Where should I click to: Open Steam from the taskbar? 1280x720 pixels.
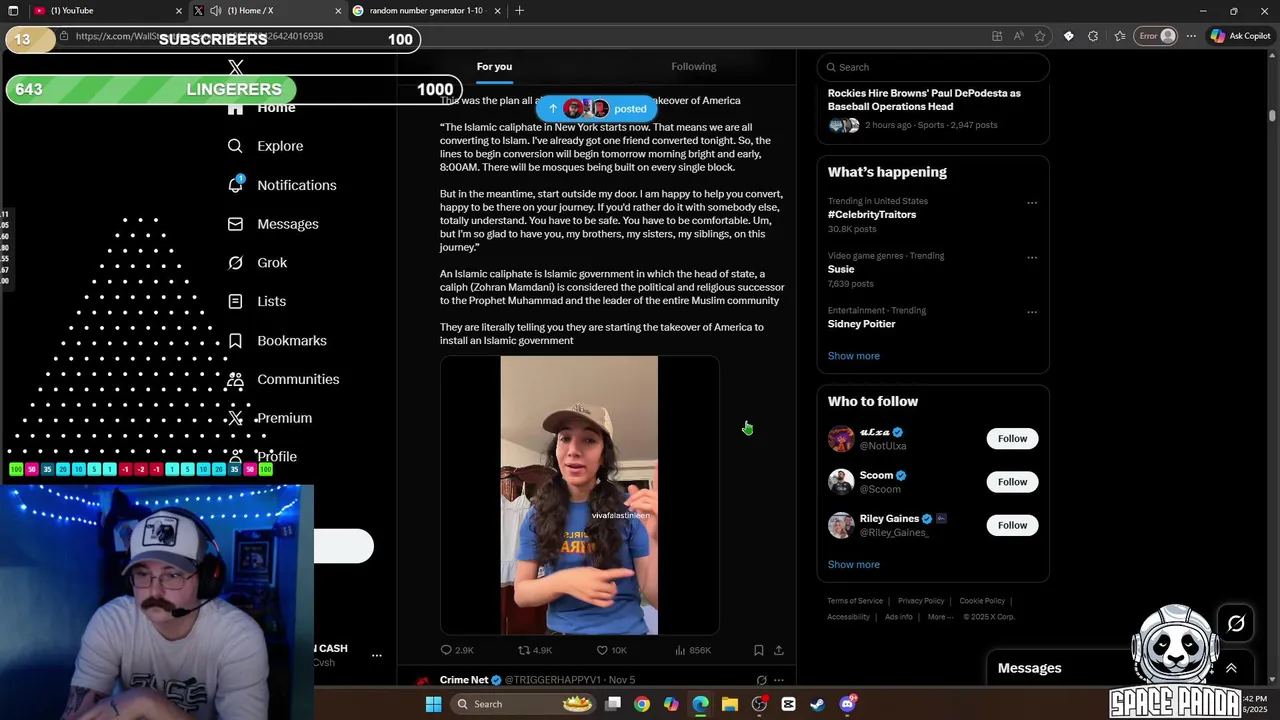tap(817, 704)
